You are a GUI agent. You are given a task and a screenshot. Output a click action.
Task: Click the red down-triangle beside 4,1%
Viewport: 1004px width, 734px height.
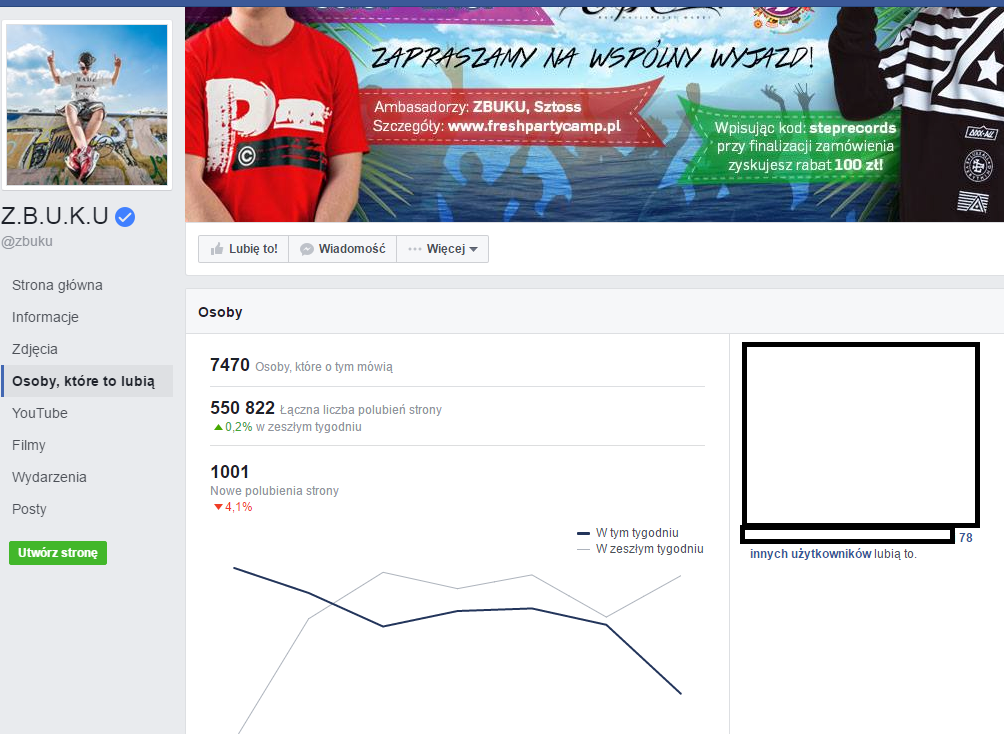(x=218, y=507)
